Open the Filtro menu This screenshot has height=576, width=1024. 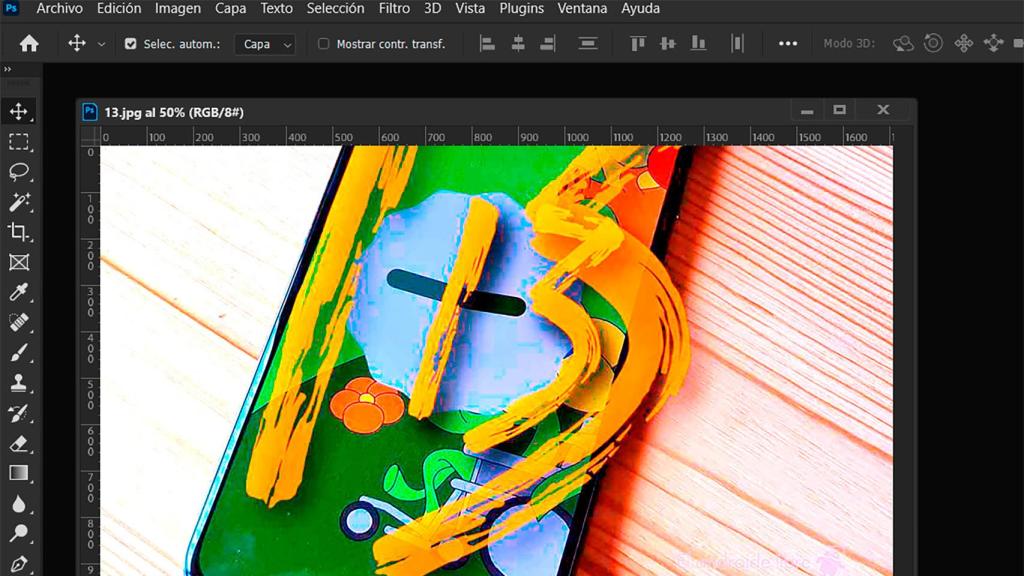coord(393,8)
